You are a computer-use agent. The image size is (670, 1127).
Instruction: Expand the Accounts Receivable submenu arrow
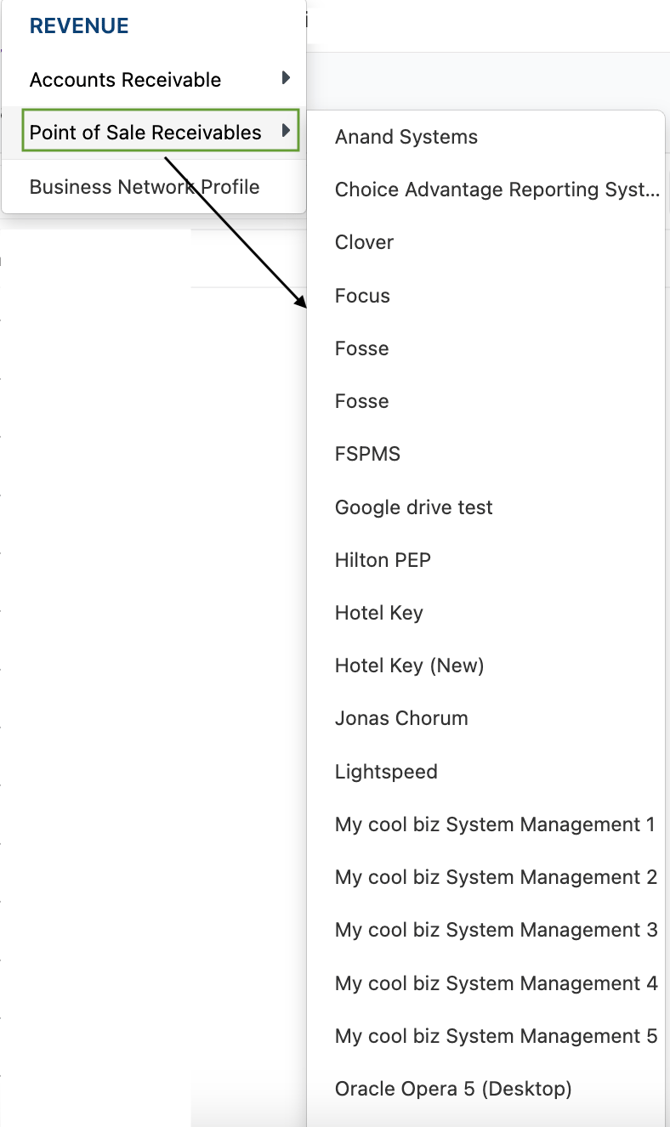285,78
